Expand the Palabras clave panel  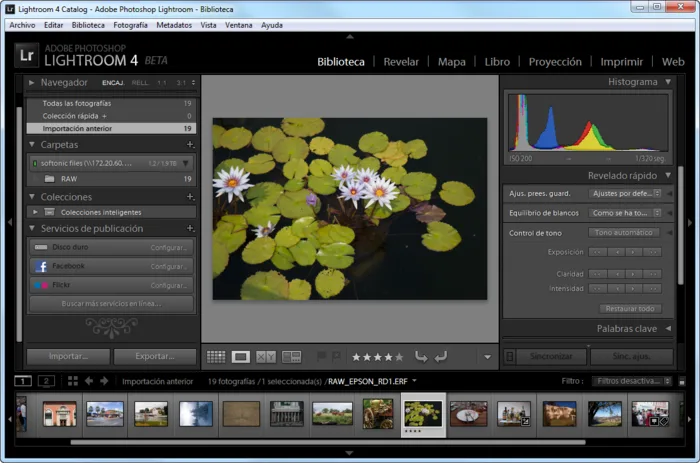668,329
